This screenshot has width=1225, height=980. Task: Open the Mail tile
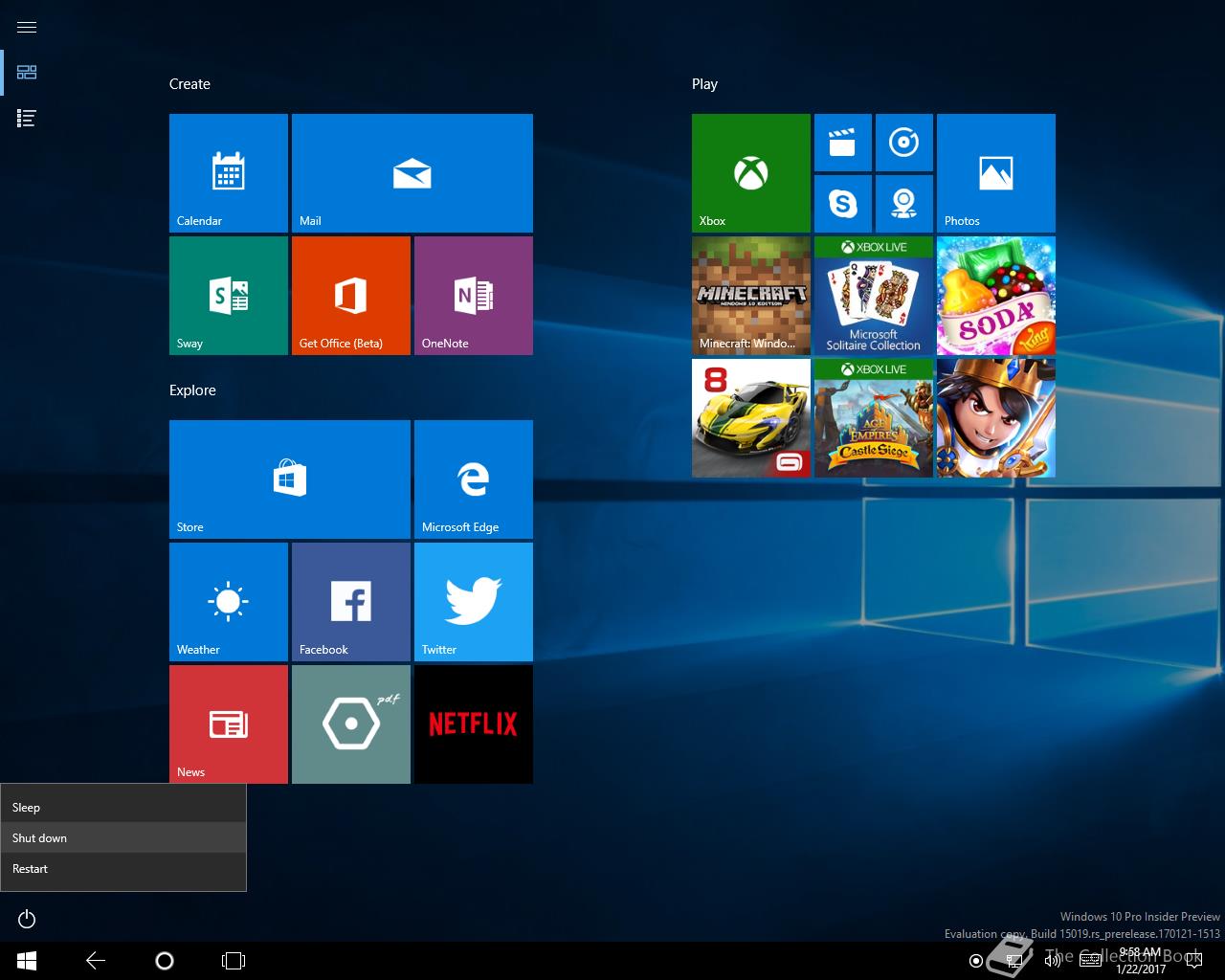pyautogui.click(x=412, y=173)
